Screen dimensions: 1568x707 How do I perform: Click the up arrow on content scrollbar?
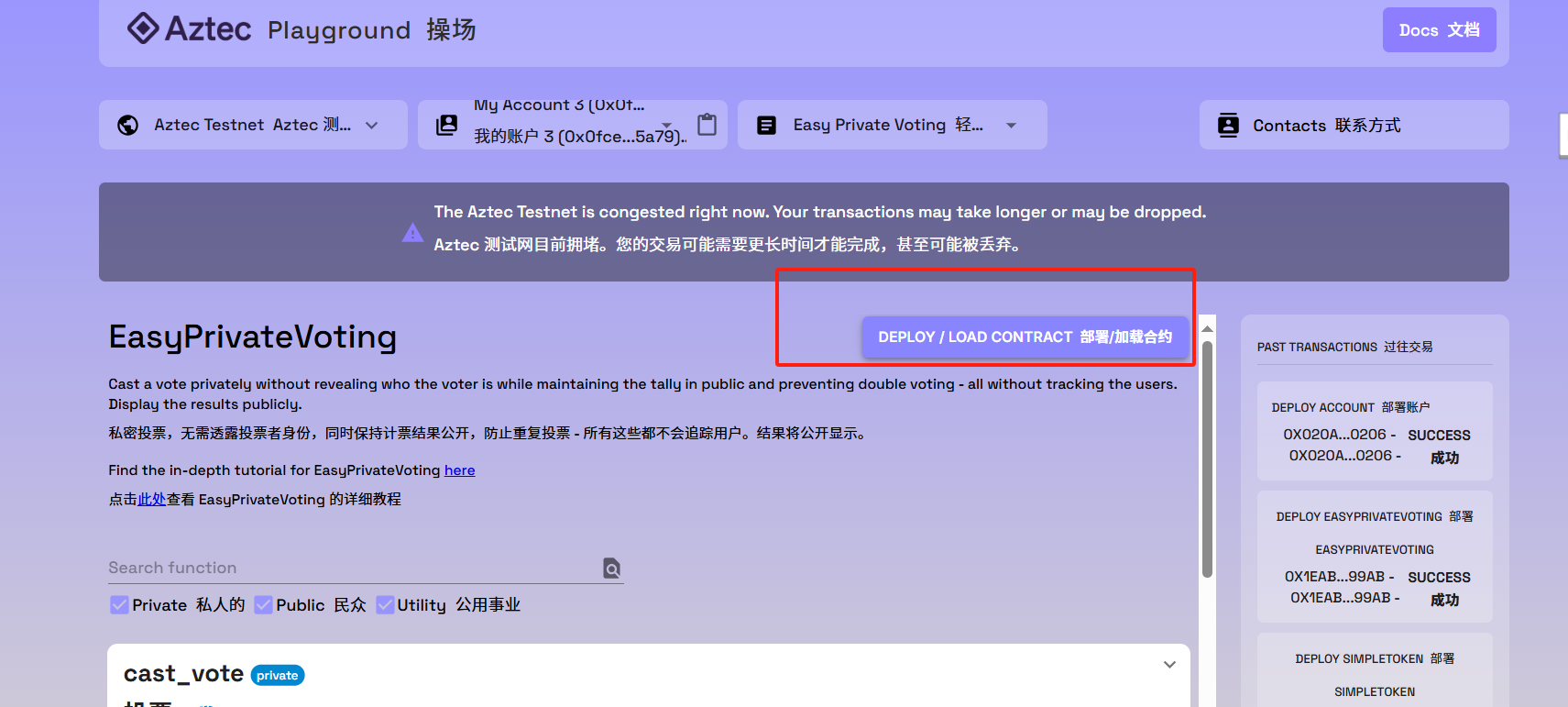point(1207,328)
